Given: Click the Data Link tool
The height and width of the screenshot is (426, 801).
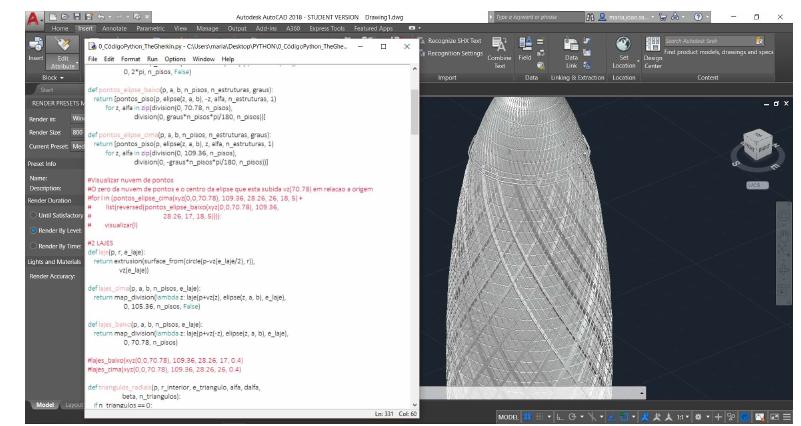Looking at the screenshot, I should pos(571,53).
